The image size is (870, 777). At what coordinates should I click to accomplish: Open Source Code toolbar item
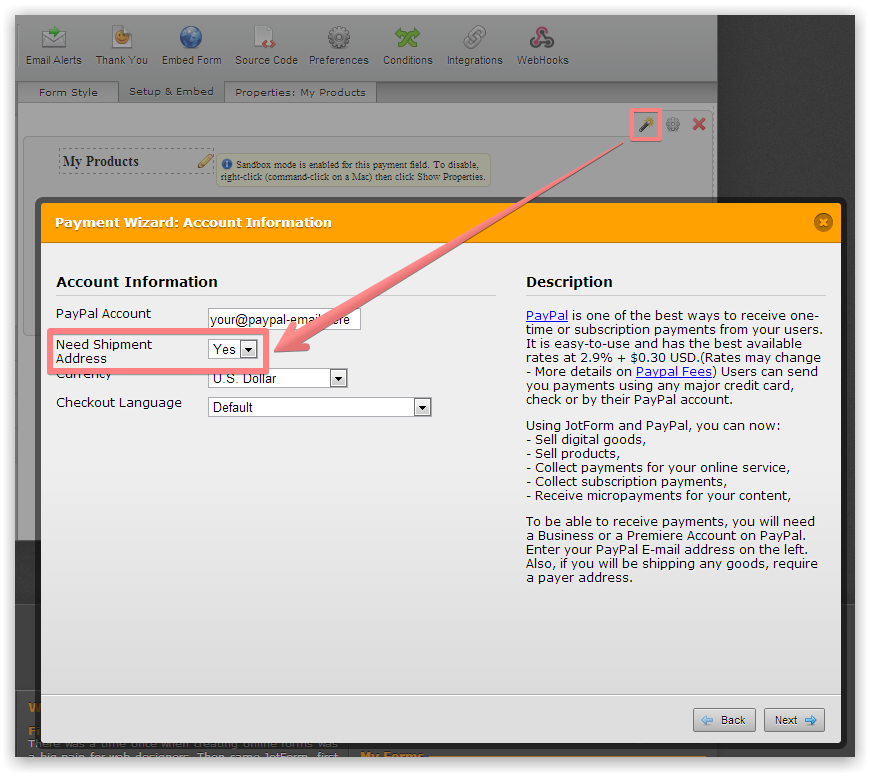(266, 47)
